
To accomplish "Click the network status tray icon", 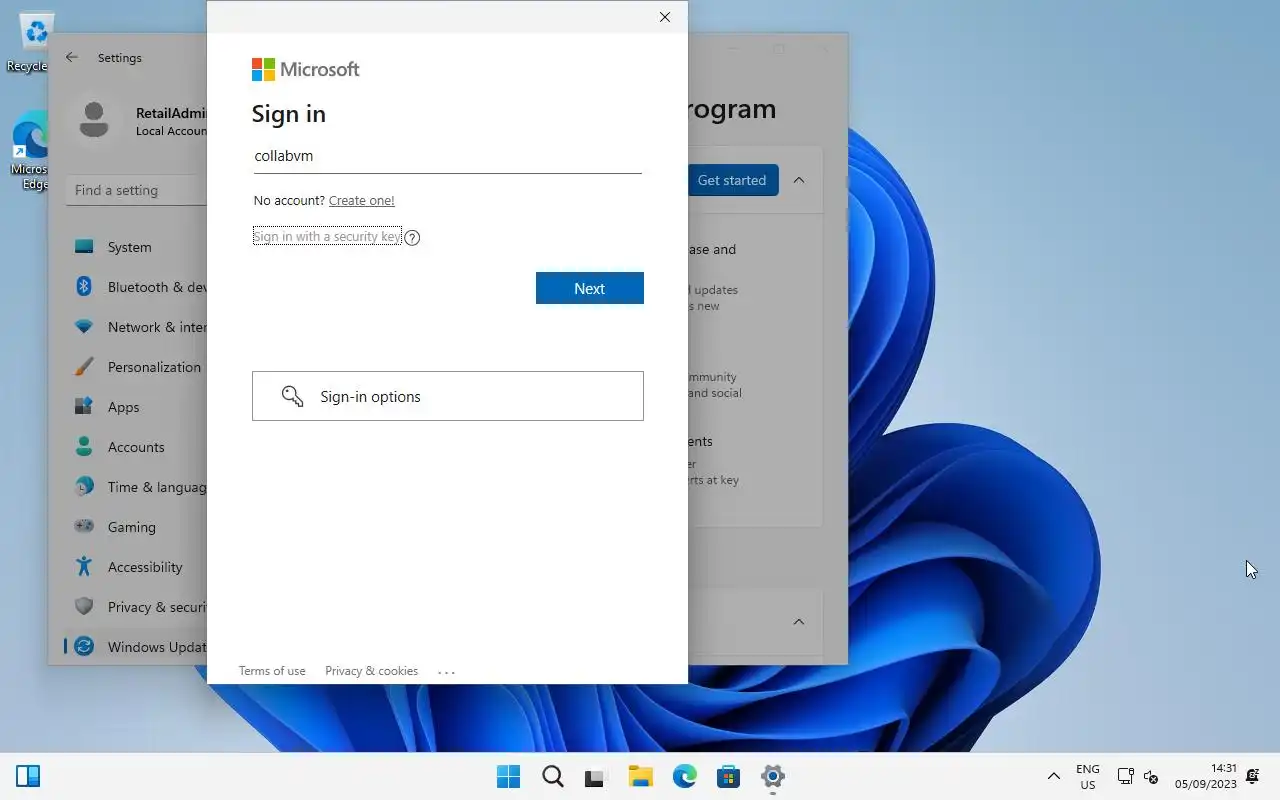I will coord(1125,776).
